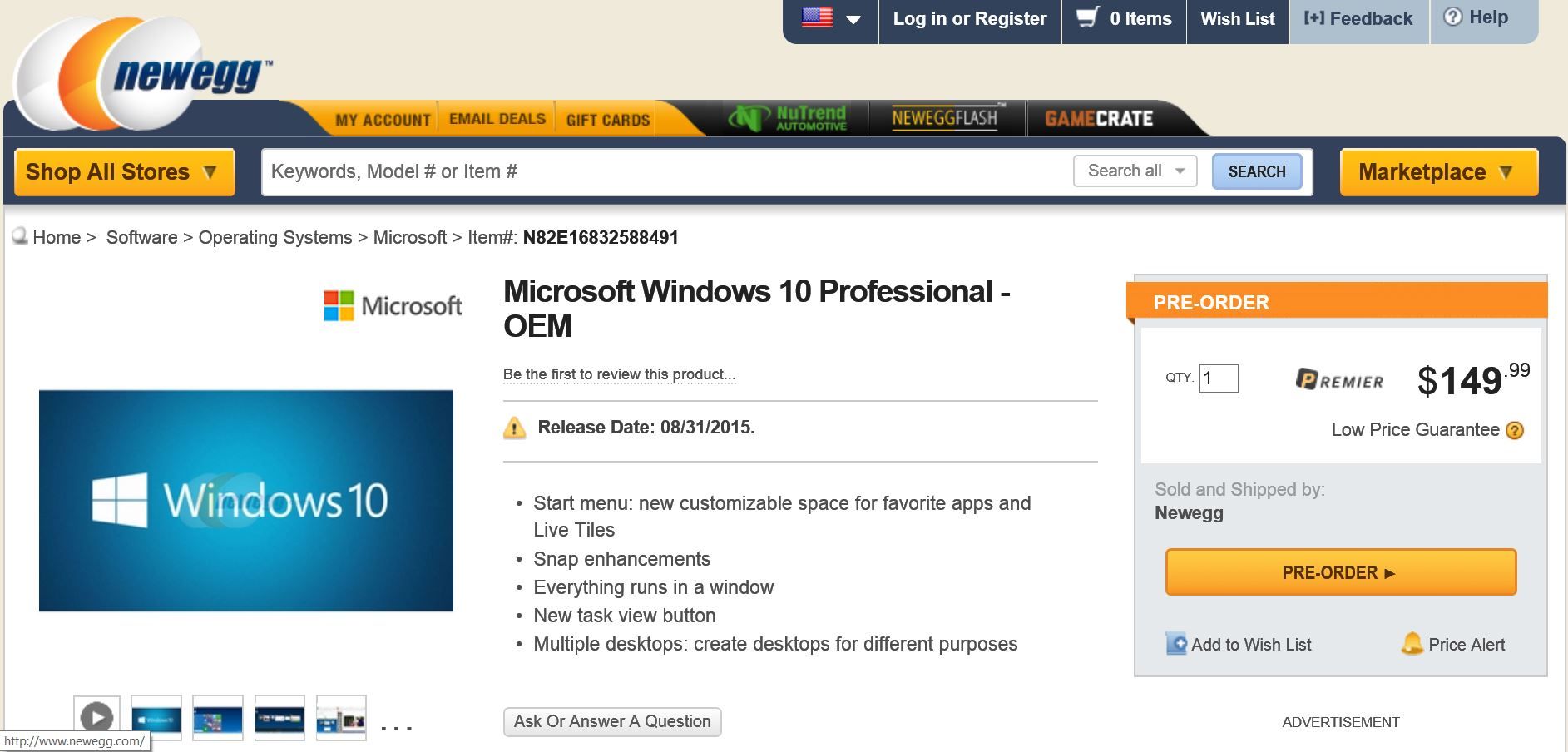
Task: Open Operating Systems breadcrumb link
Action: click(x=275, y=238)
